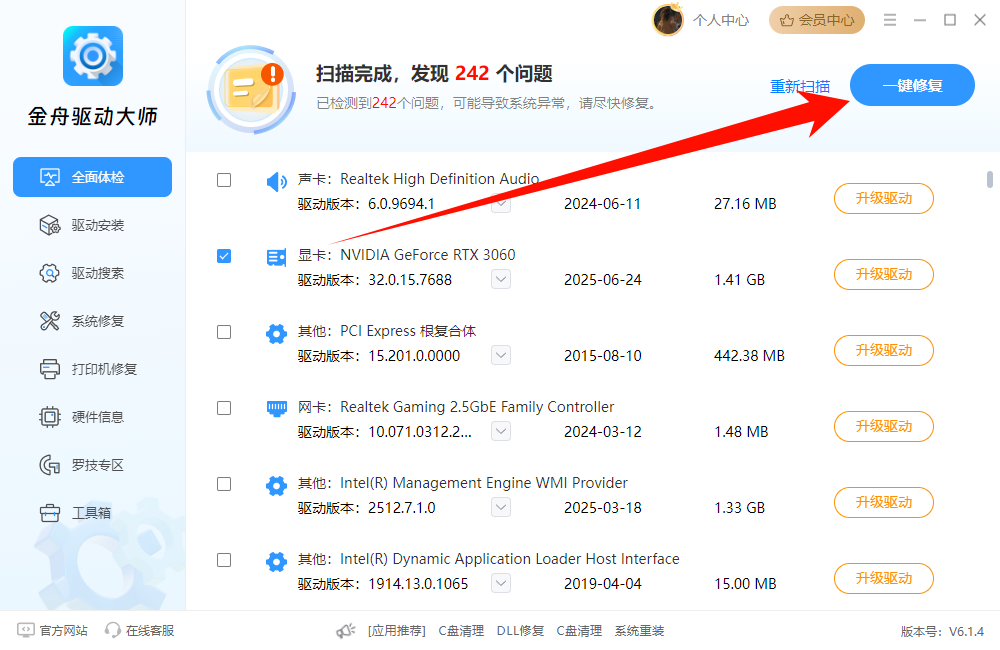This screenshot has width=1000, height=650.
Task: Open 打印机修复 from the sidebar
Action: (92, 369)
